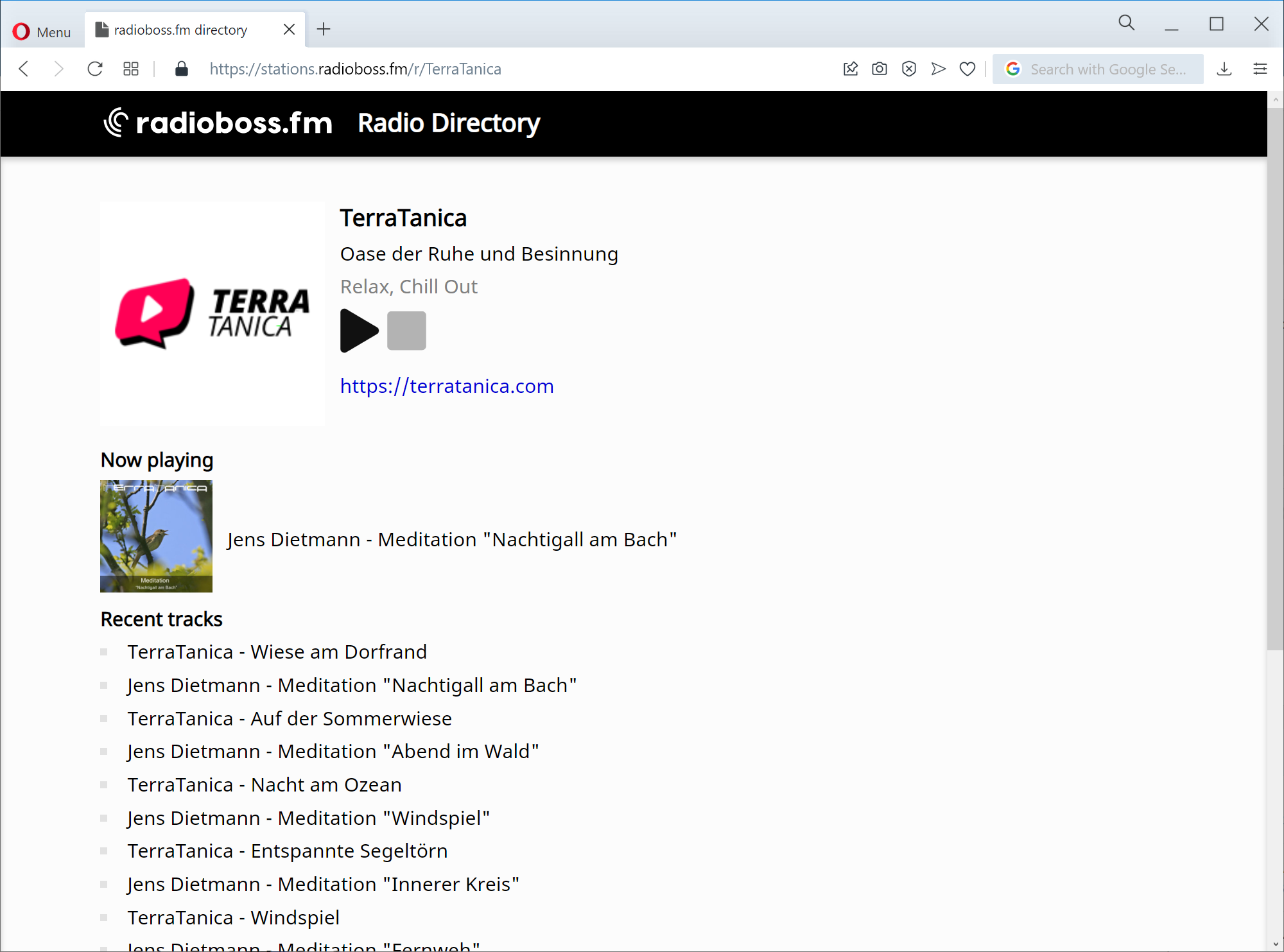Select recent track 'Nachtigall am Bach' in list
Screen dimensions: 1284x952
tap(352, 686)
